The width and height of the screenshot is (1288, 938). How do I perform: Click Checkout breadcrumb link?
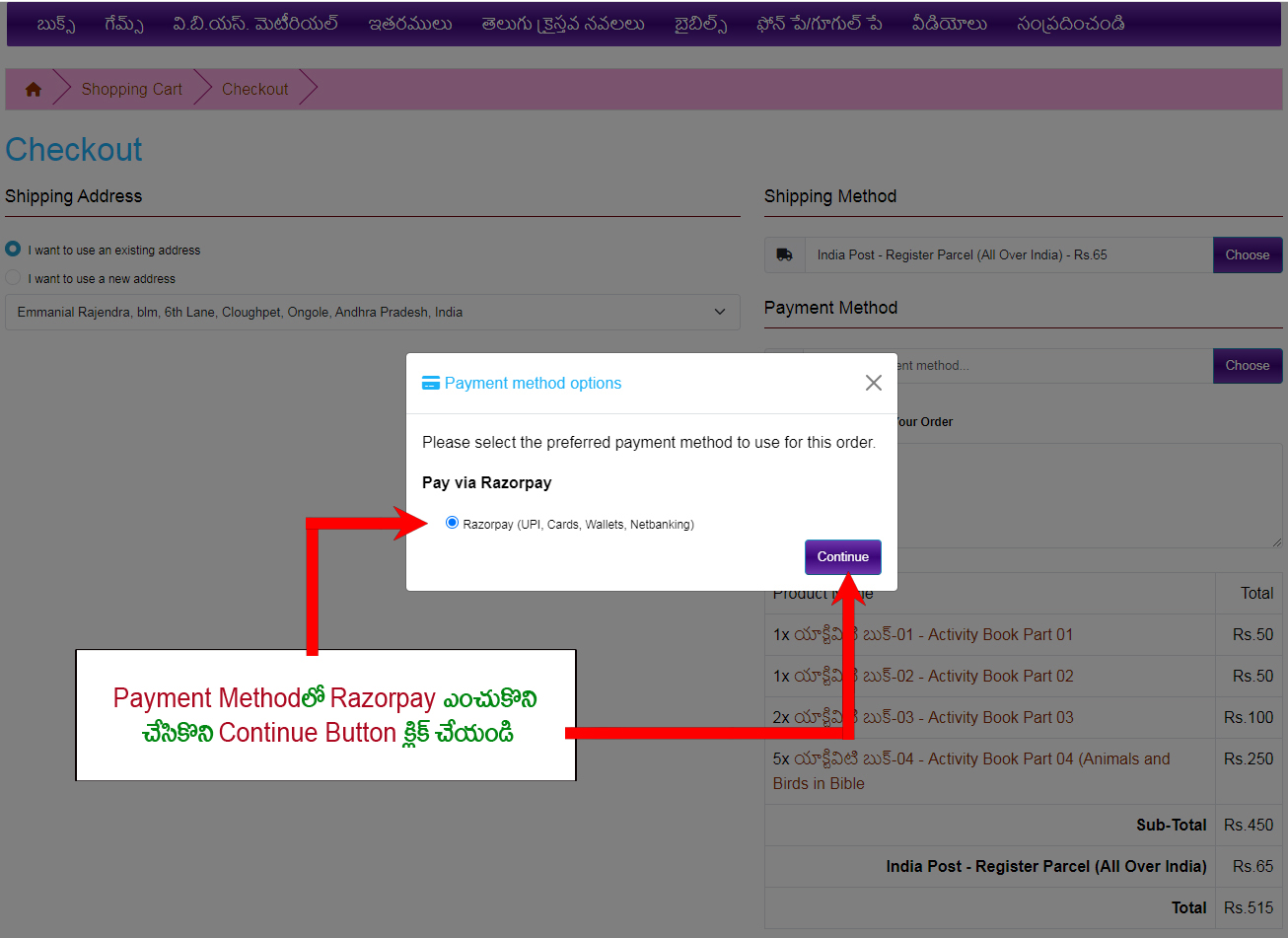[x=255, y=89]
